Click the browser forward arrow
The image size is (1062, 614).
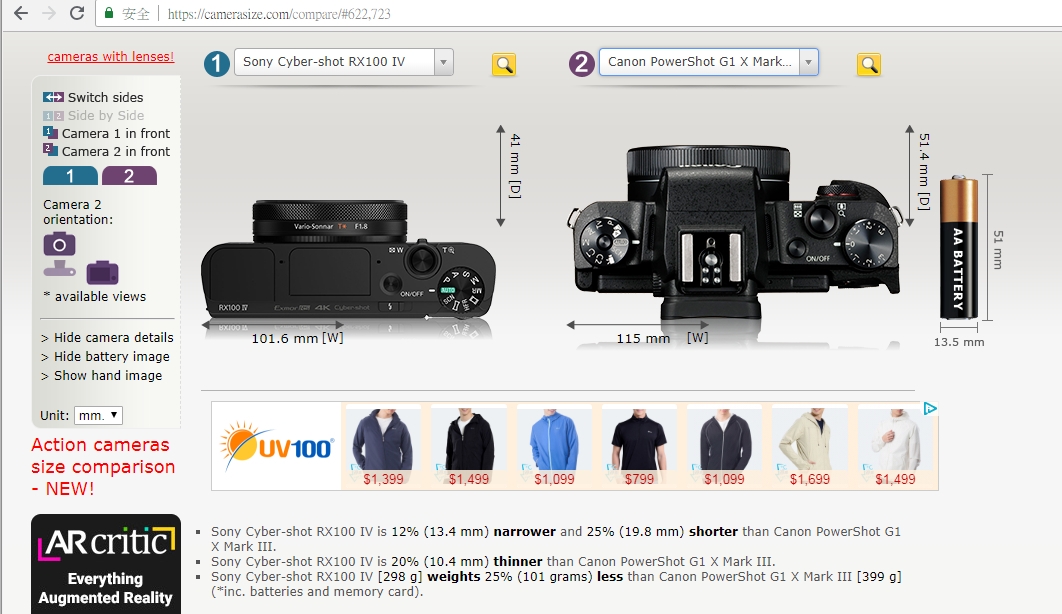pos(49,13)
